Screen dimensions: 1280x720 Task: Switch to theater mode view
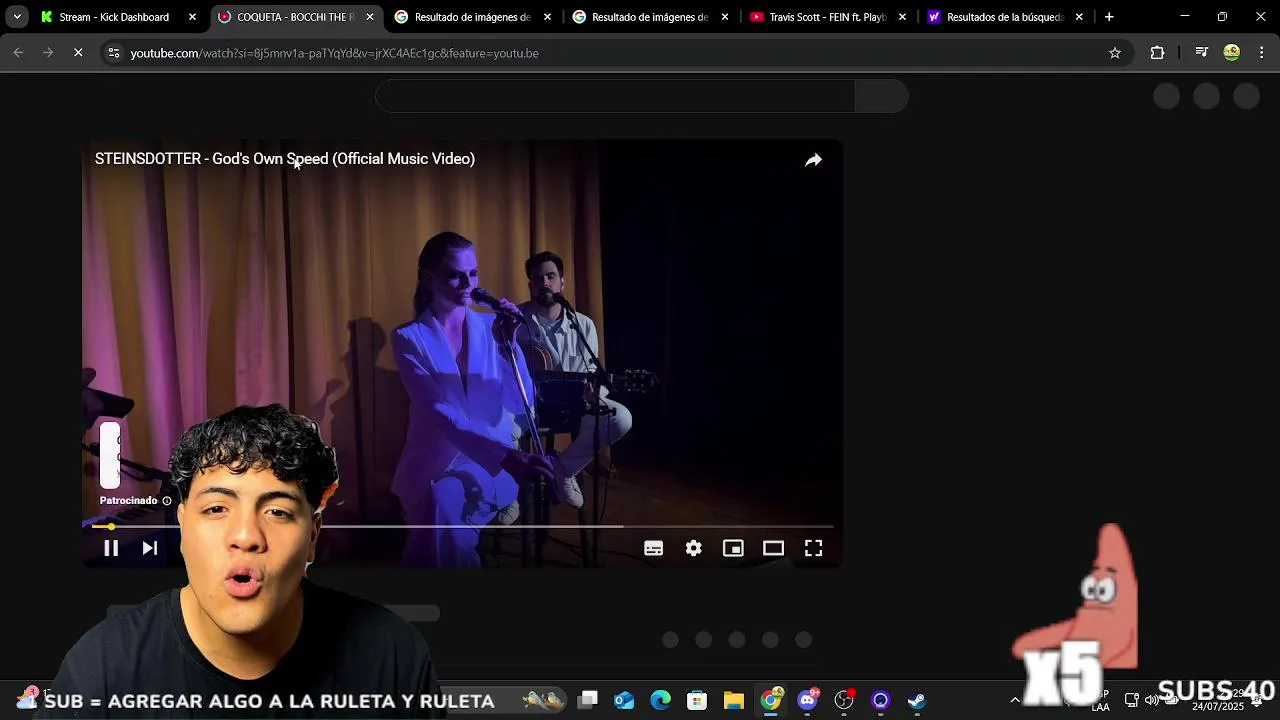click(773, 548)
